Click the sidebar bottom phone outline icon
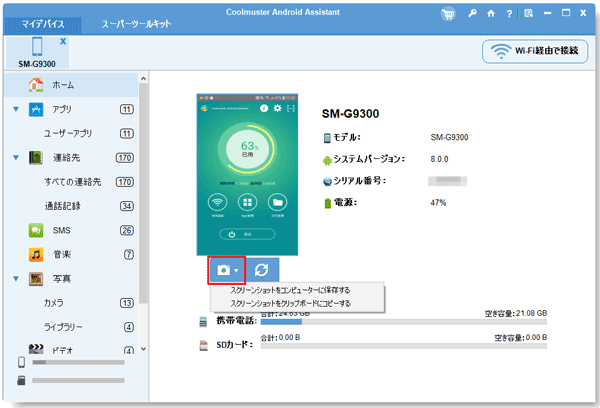600x408 pixels. [21, 362]
